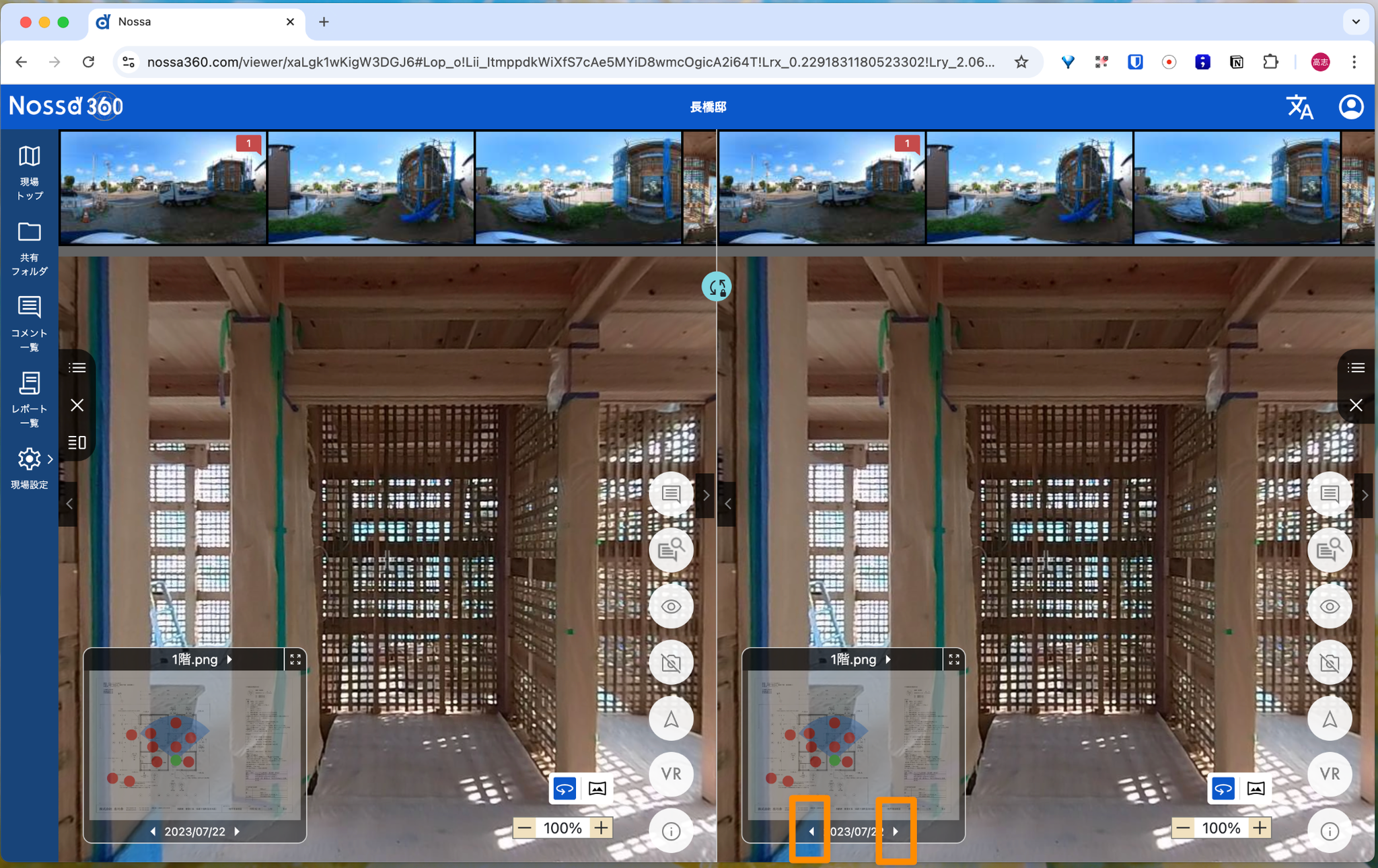The width and height of the screenshot is (1378, 868).
Task: Open comment search in left pane
Action: 671,550
